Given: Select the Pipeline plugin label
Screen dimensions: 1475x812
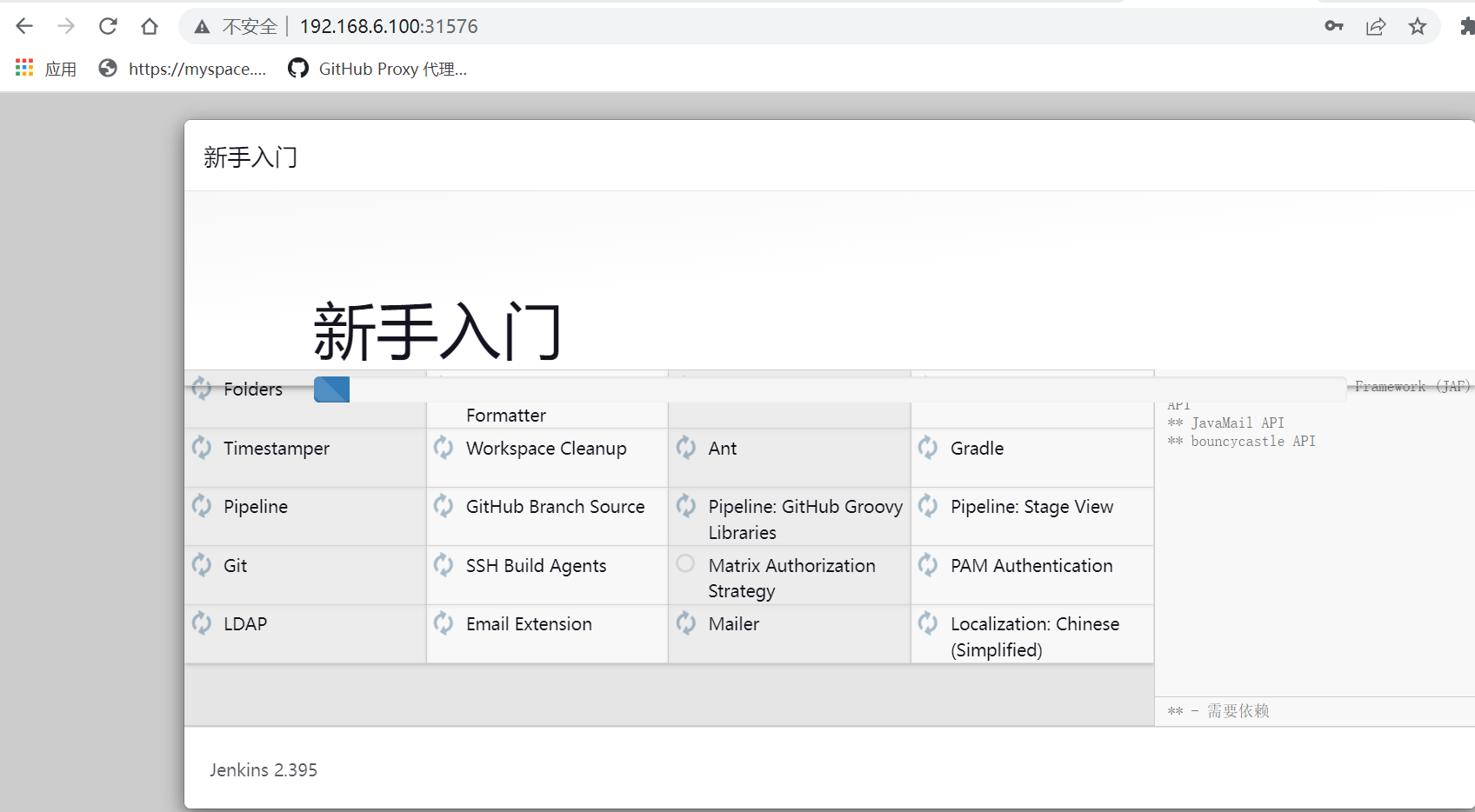Looking at the screenshot, I should pyautogui.click(x=256, y=507).
